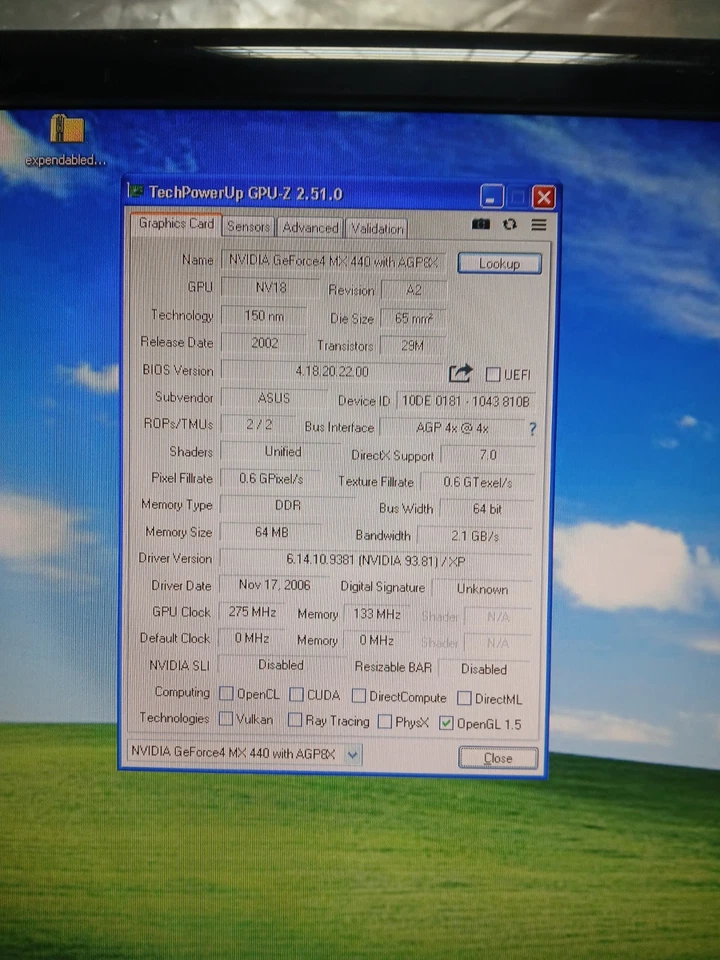
Task: Click the Transistors value 29M
Action: click(x=413, y=346)
